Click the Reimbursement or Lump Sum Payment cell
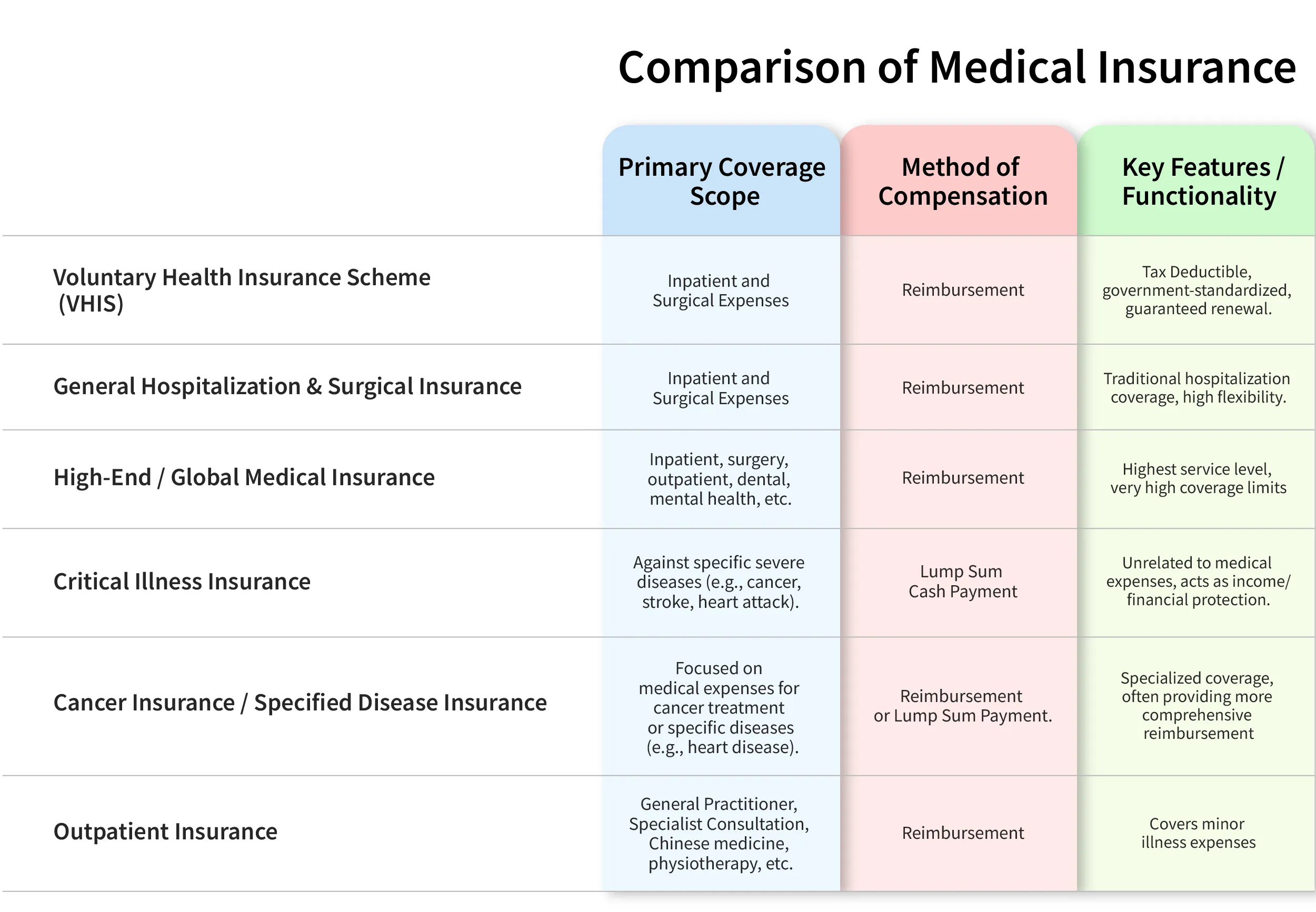 [x=962, y=706]
